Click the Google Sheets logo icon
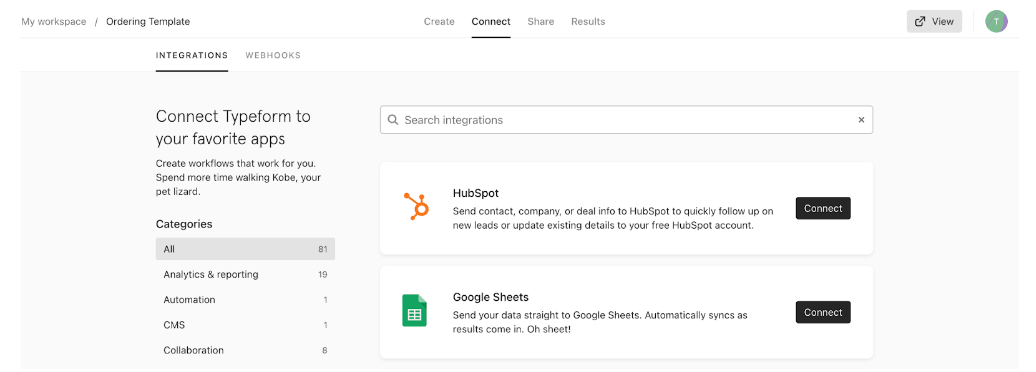This screenshot has width=1036, height=372. pyautogui.click(x=414, y=311)
